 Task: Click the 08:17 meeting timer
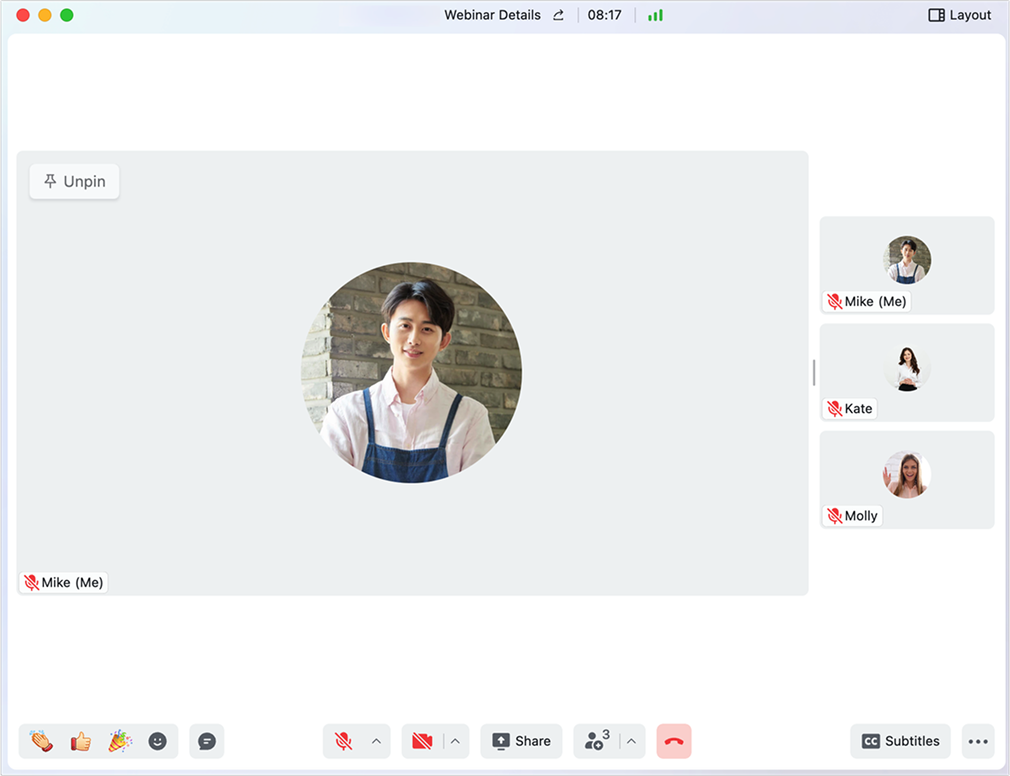coord(604,15)
